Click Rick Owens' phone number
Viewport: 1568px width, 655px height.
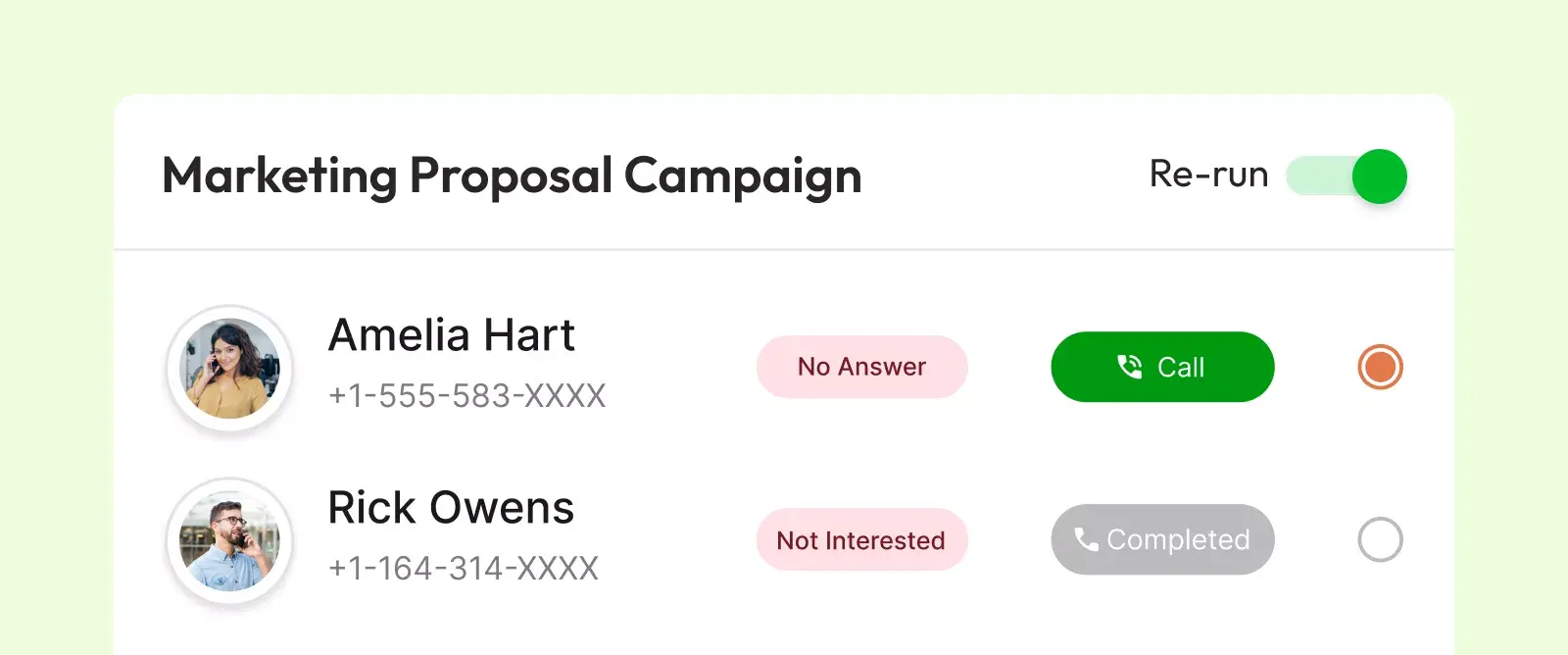pos(462,568)
